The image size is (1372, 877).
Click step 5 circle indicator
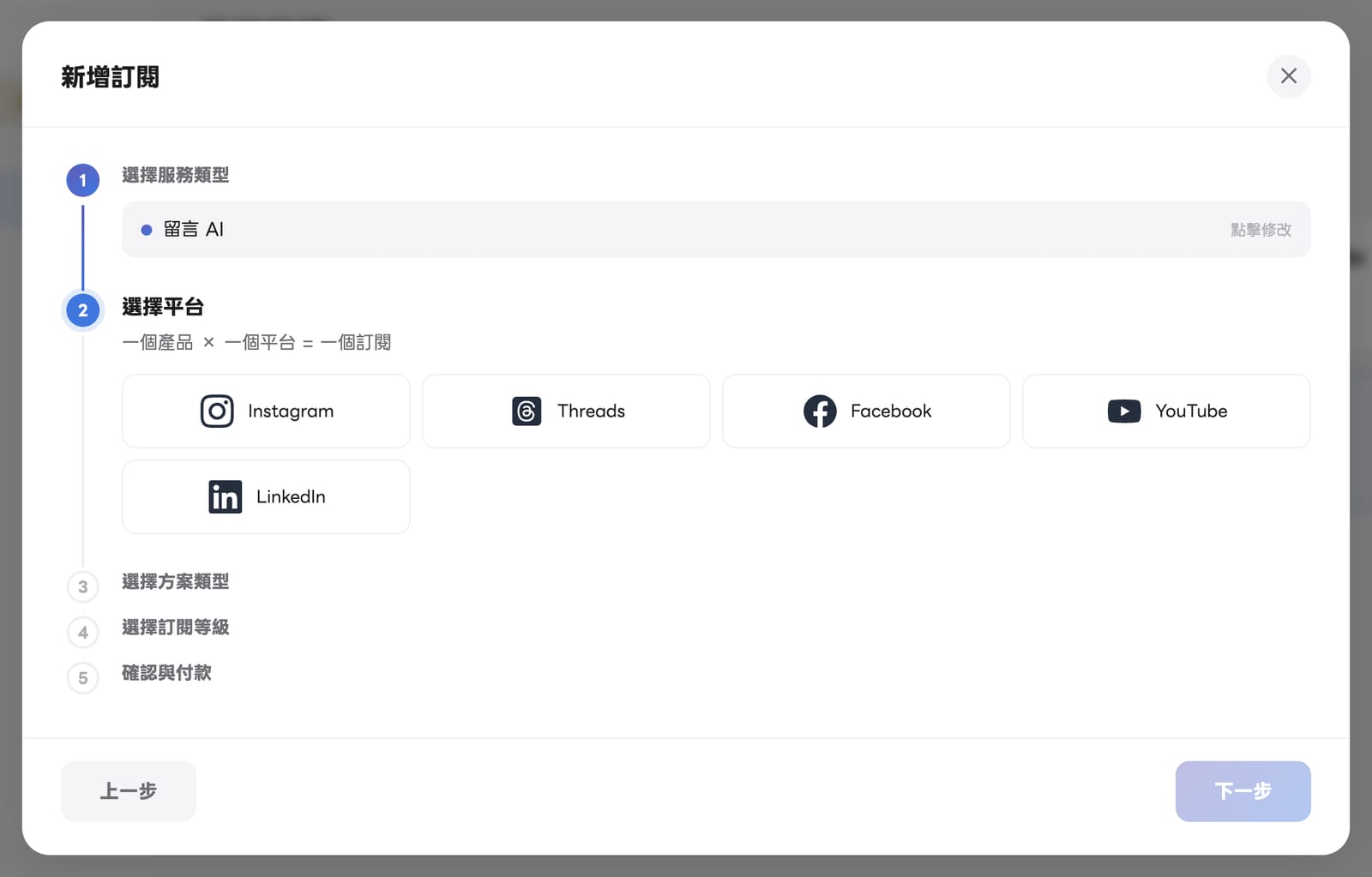click(x=83, y=678)
